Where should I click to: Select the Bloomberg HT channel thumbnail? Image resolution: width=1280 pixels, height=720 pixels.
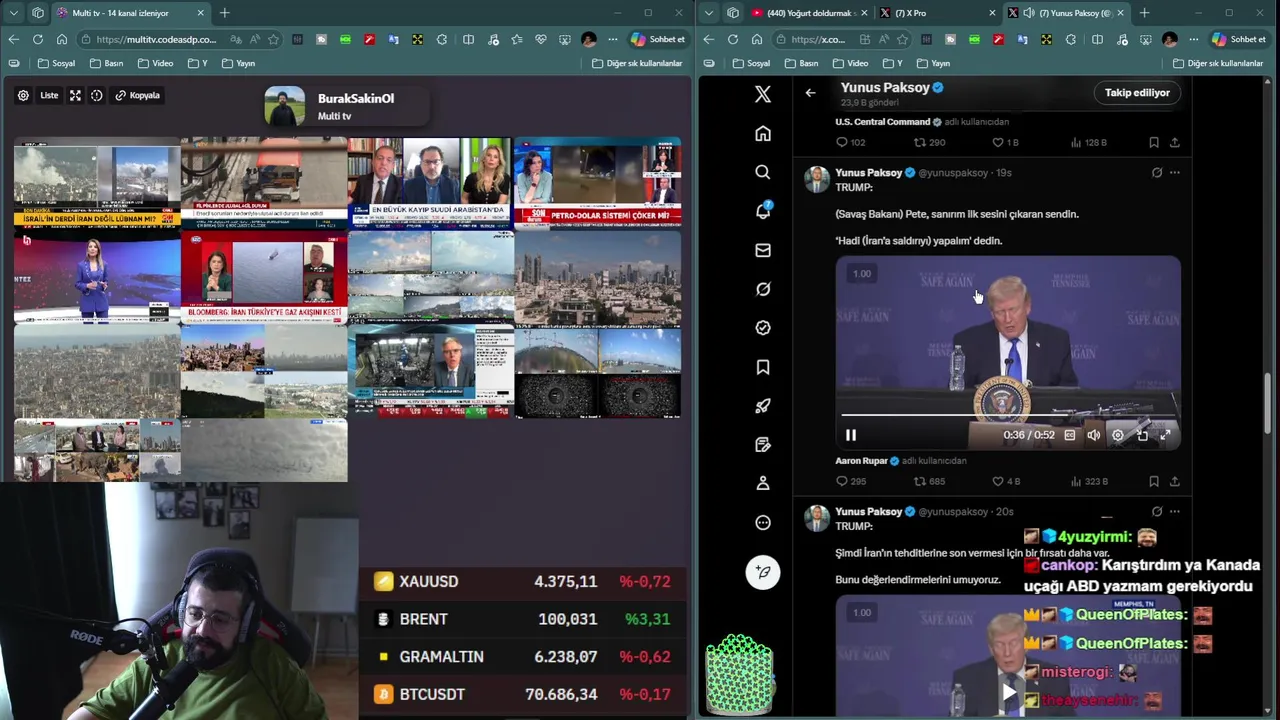coord(264,277)
